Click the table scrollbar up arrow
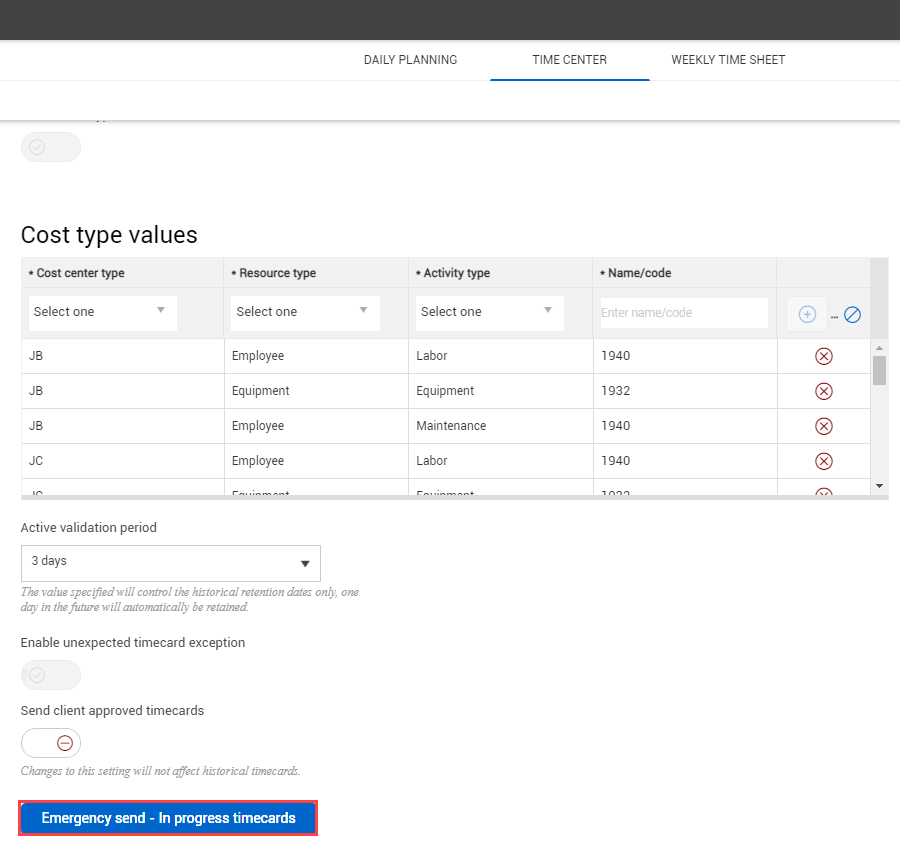This screenshot has width=900, height=865. tap(879, 348)
